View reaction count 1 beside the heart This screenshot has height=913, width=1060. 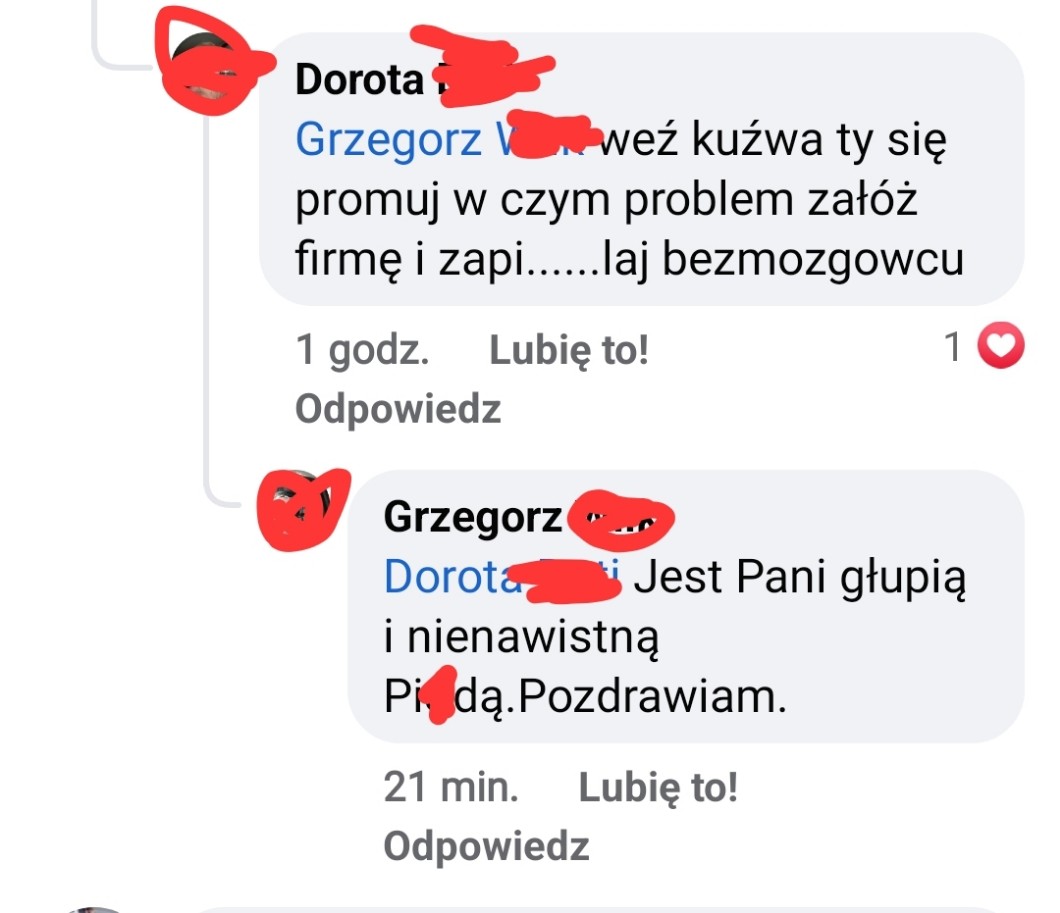(953, 346)
